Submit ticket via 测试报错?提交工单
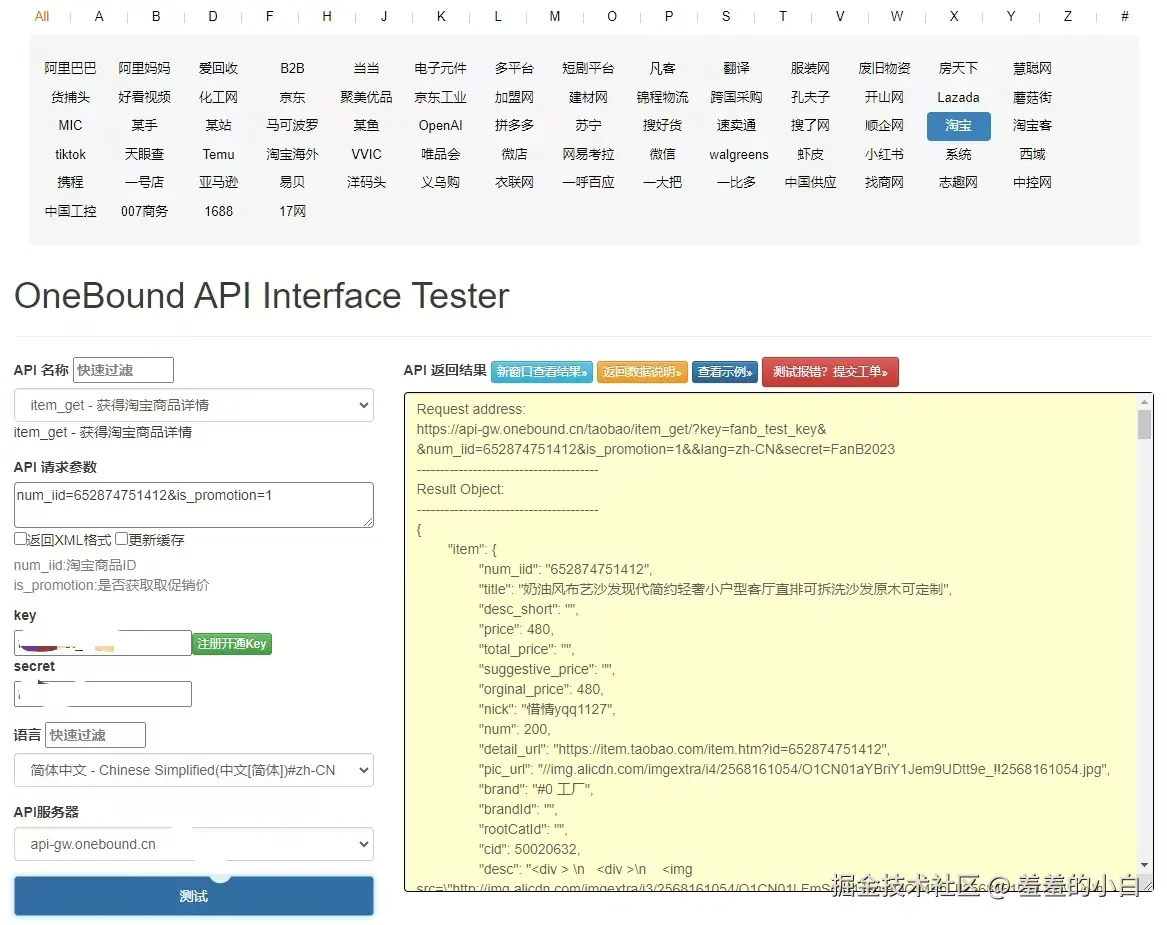This screenshot has height=925, width=1167. 830,371
